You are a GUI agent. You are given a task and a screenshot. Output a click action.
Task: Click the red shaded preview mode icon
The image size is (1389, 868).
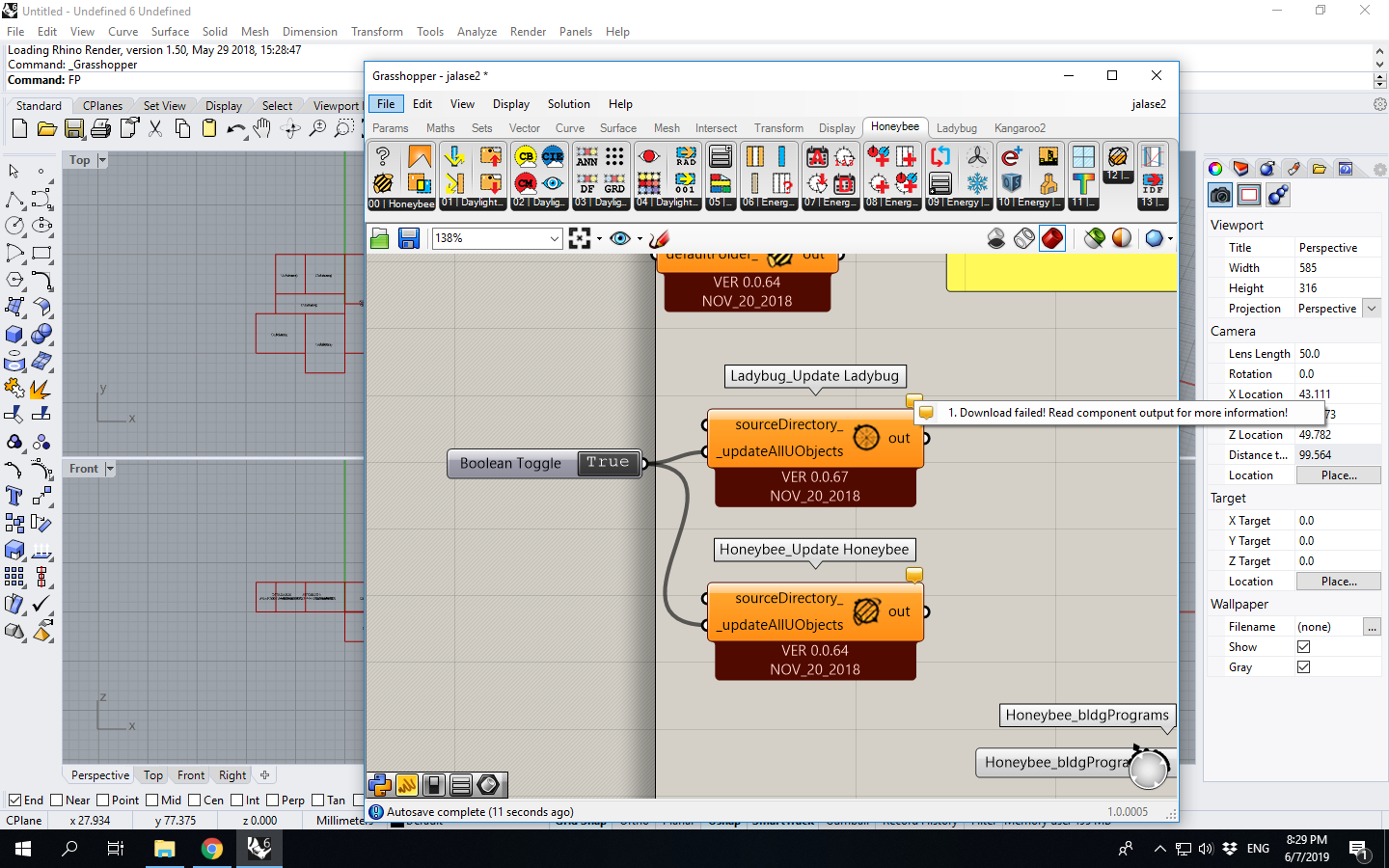point(1052,238)
